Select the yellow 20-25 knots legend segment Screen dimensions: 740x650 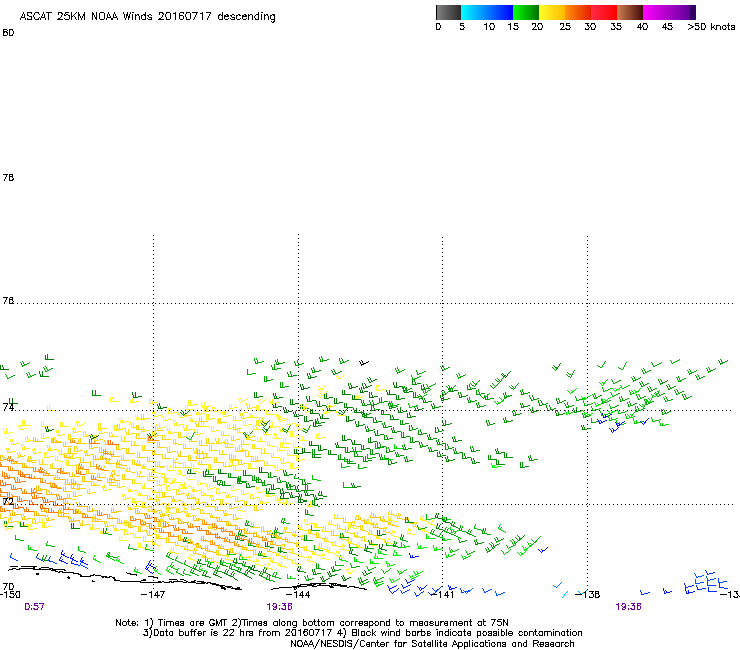click(x=552, y=12)
